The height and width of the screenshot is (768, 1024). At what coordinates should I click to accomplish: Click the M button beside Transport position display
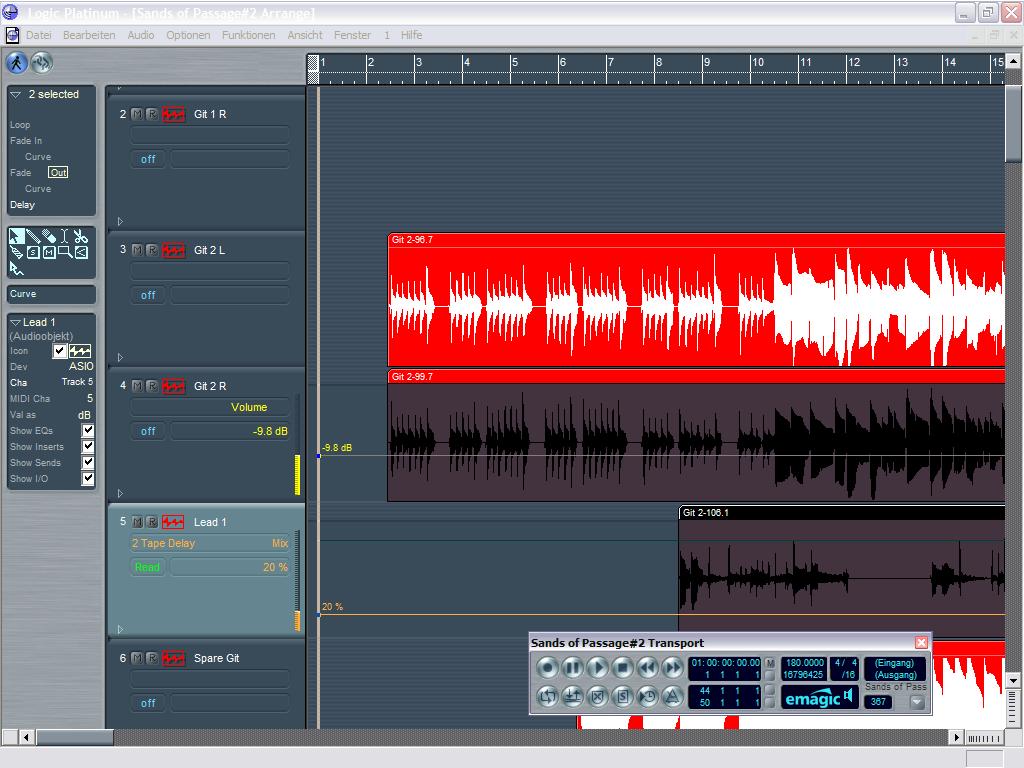click(x=771, y=663)
